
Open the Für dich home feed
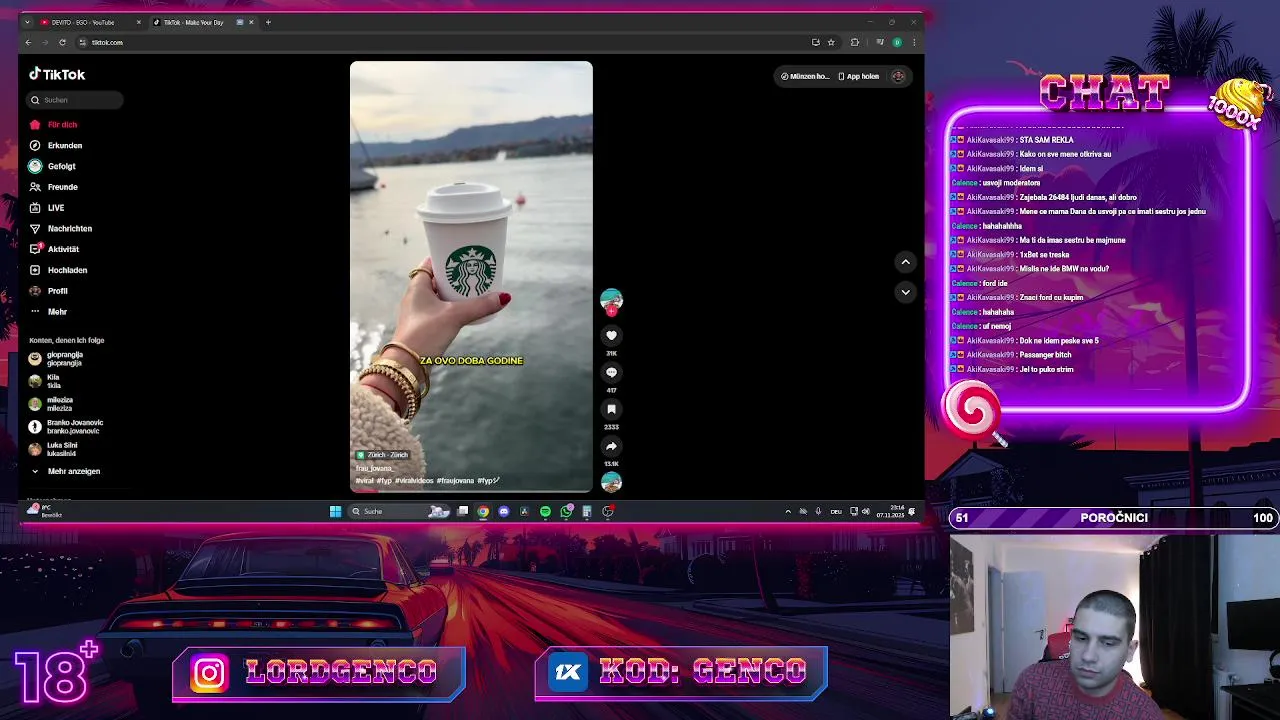[x=53, y=125]
